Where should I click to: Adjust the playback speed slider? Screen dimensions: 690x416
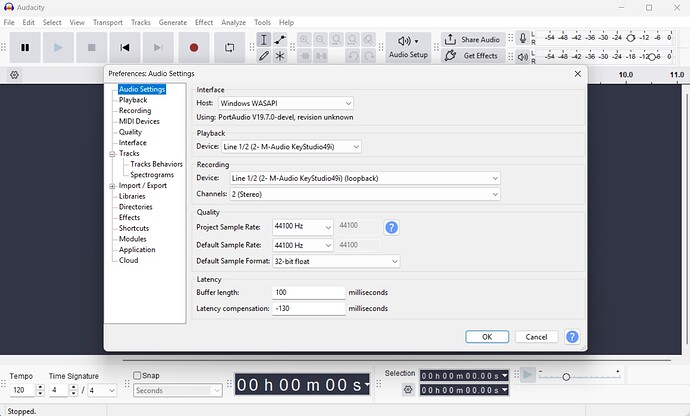[x=566, y=377]
